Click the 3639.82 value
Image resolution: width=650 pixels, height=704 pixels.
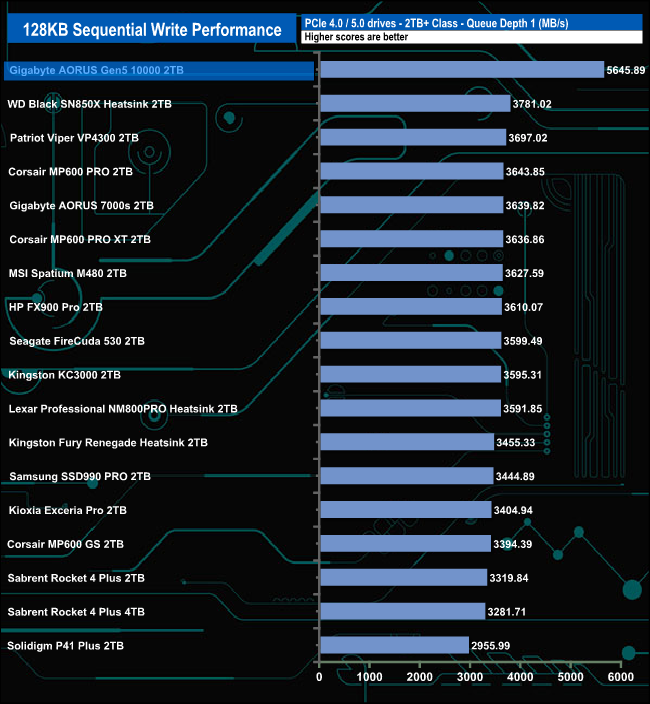click(x=525, y=206)
